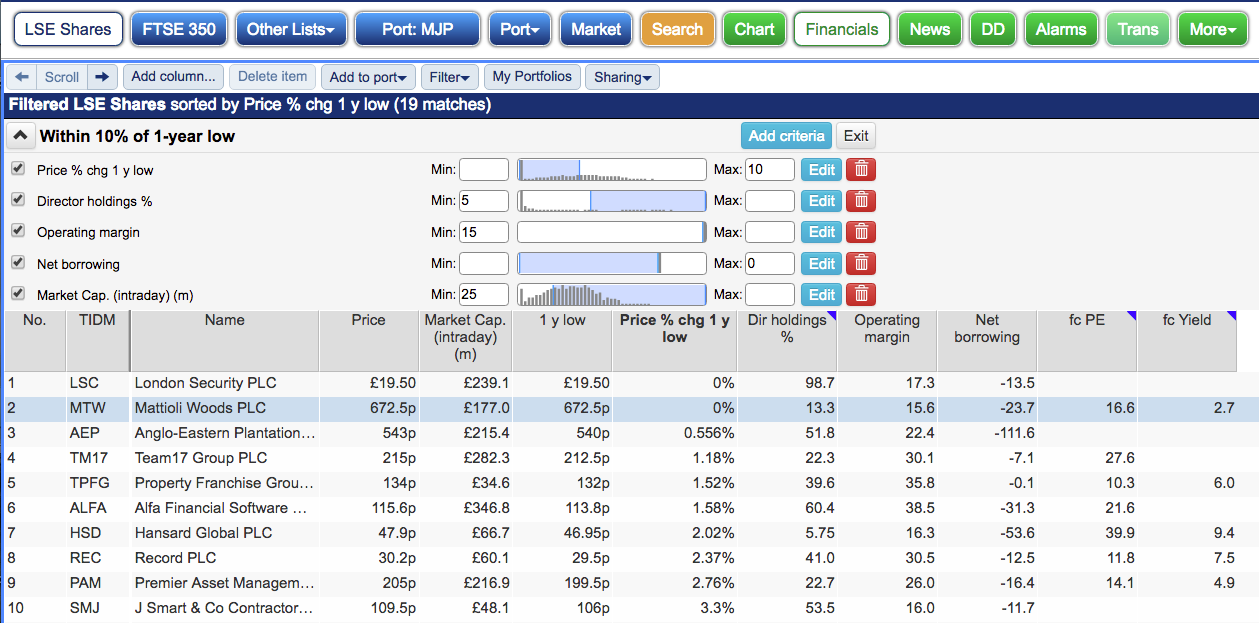The image size is (1259, 623).
Task: Click the Max field for Net borrowing
Action: point(770,264)
